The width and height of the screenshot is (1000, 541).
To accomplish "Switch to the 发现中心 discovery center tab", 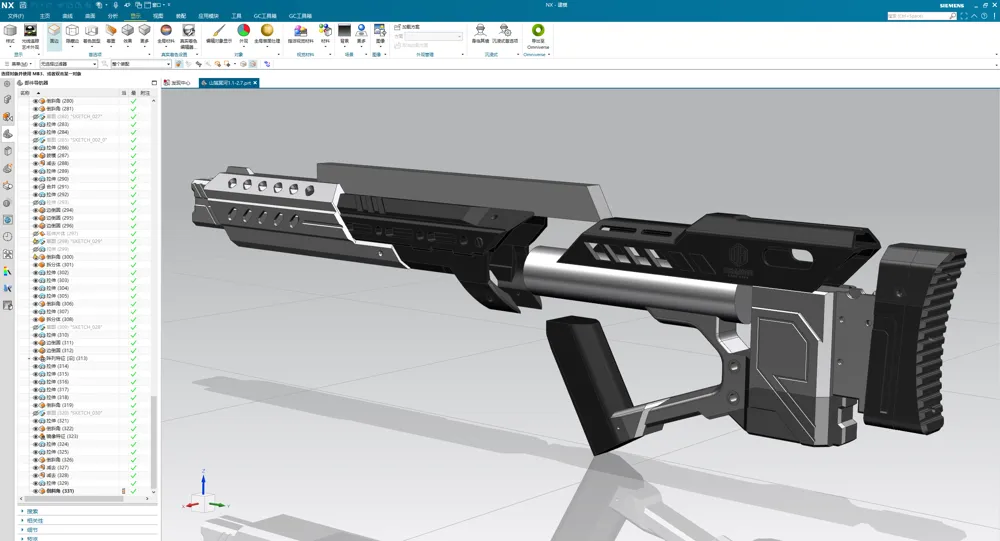I will [177, 83].
